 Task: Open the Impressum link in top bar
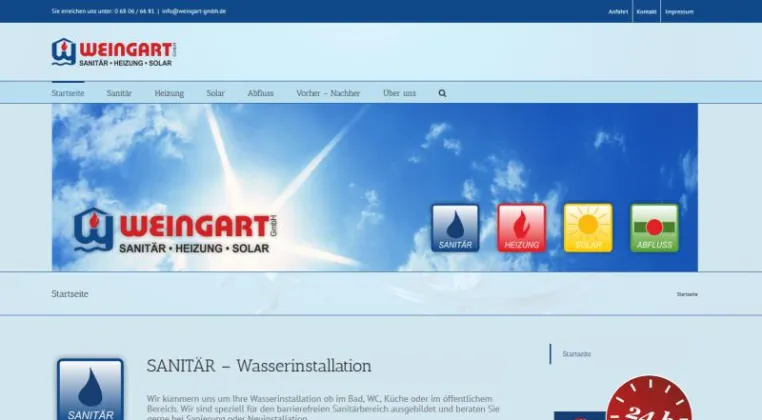(679, 12)
